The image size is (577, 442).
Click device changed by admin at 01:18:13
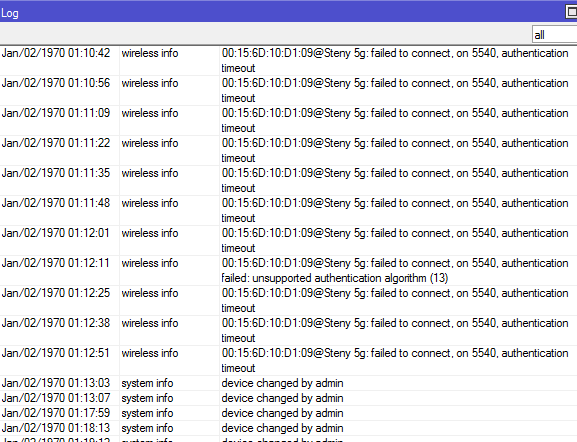[x=282, y=428]
